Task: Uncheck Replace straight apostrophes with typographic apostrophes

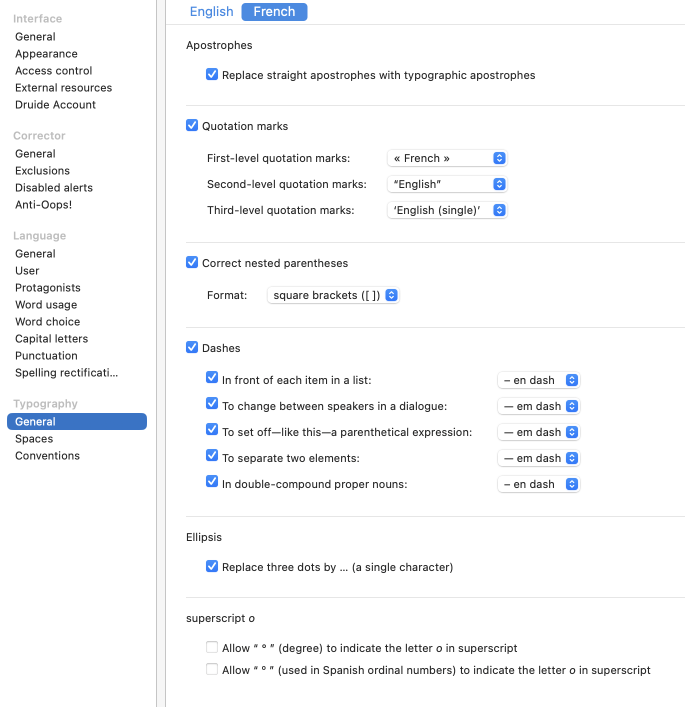Action: click(212, 75)
